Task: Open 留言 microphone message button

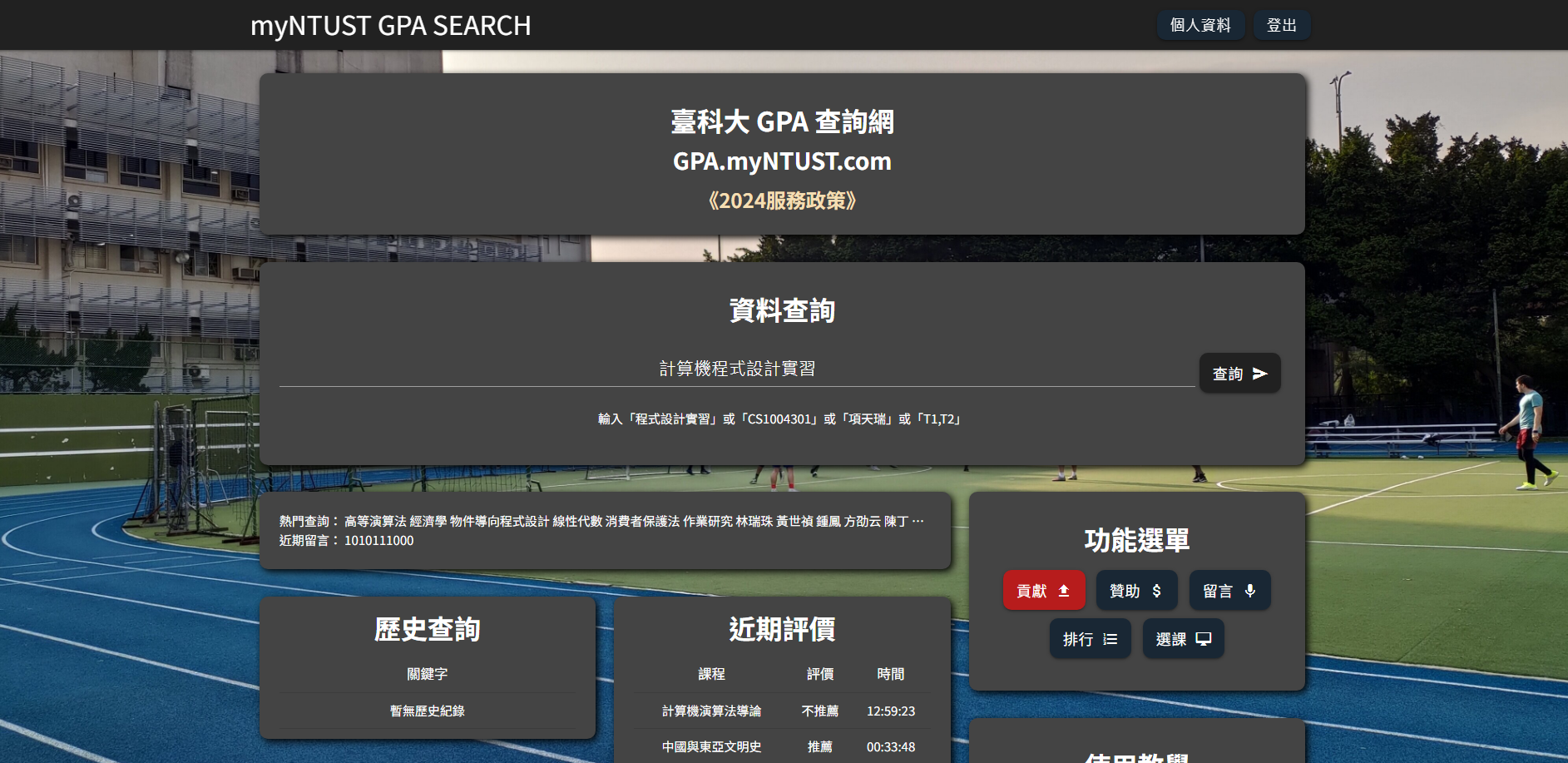Action: (x=1229, y=591)
